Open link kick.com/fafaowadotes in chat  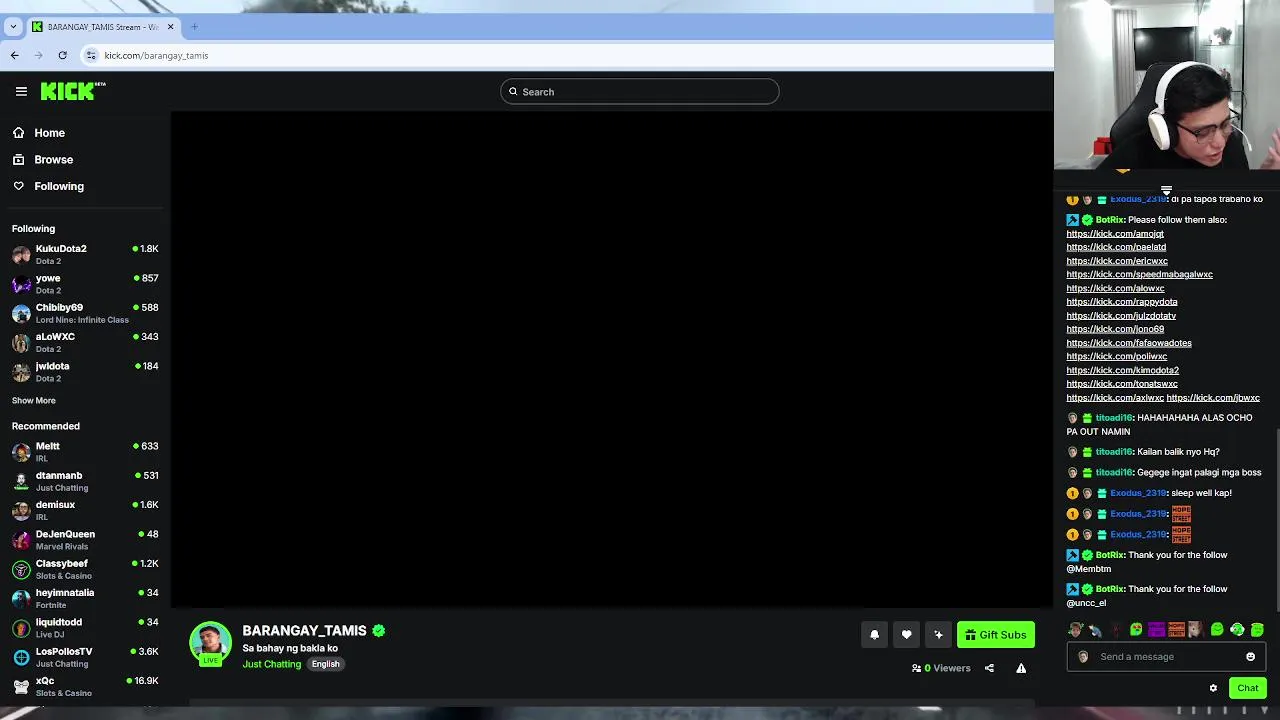[x=1128, y=343]
